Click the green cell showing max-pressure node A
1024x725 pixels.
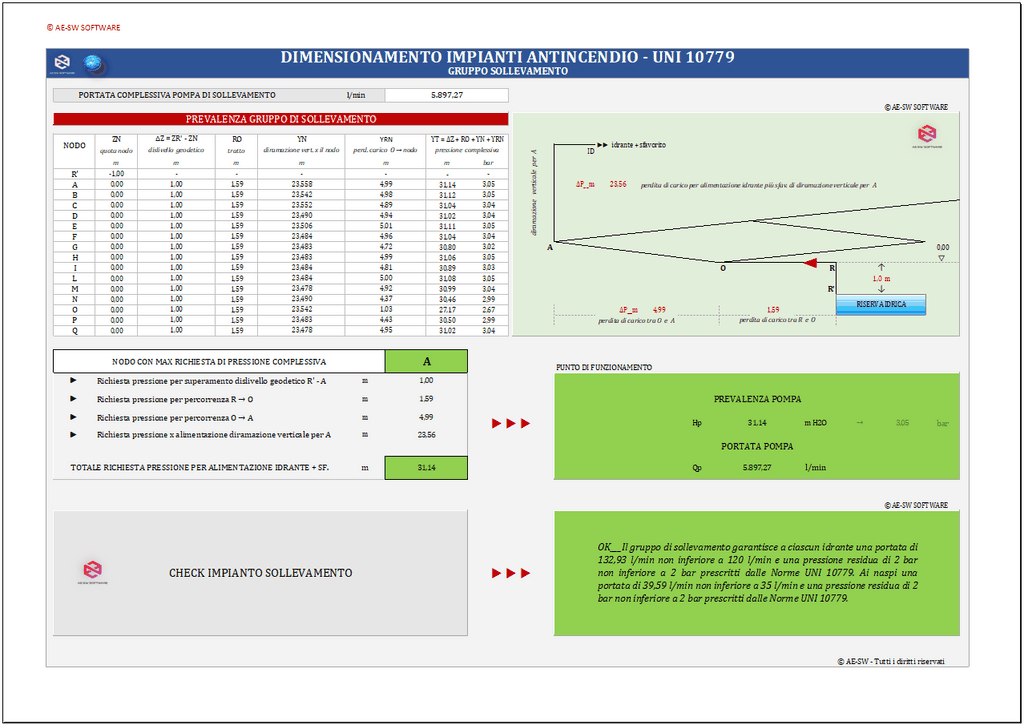point(426,361)
